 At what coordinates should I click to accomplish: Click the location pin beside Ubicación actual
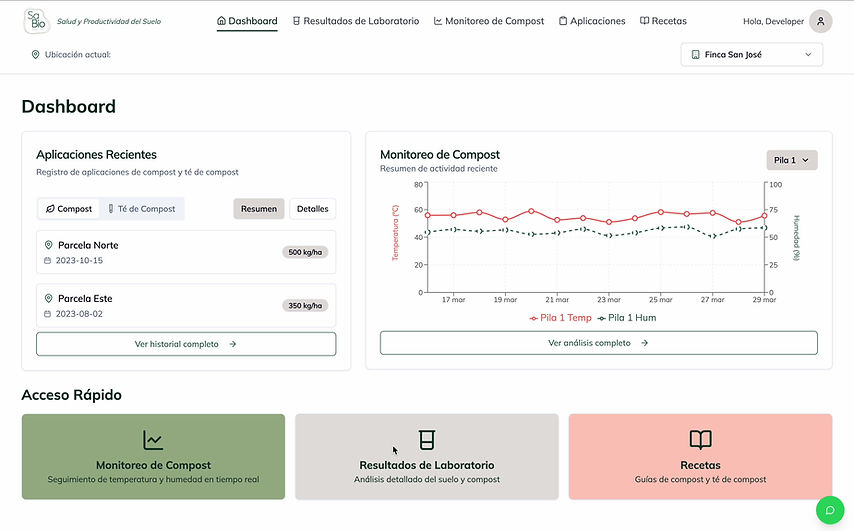pos(36,55)
